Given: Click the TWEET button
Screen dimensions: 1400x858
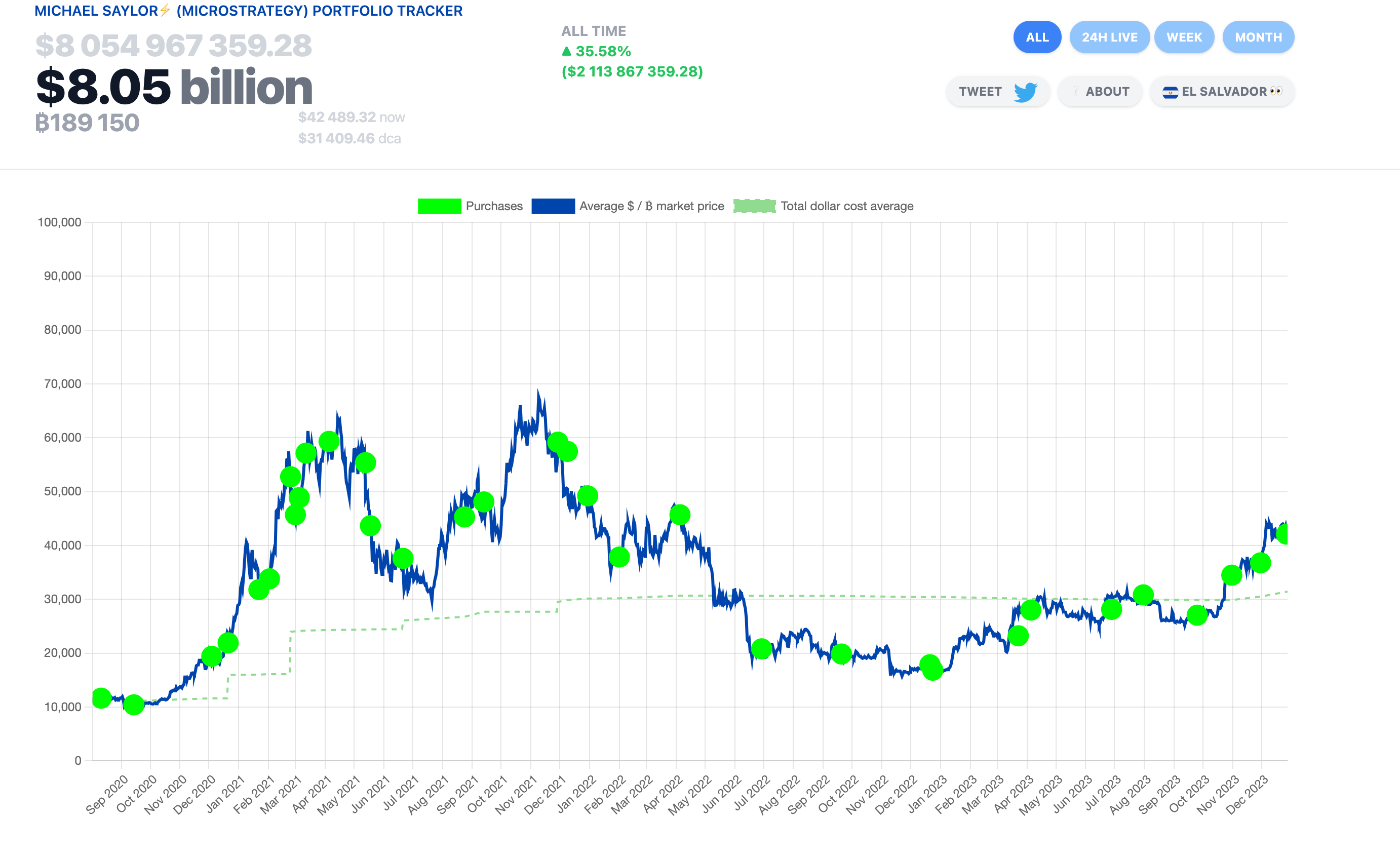Looking at the screenshot, I should [998, 92].
